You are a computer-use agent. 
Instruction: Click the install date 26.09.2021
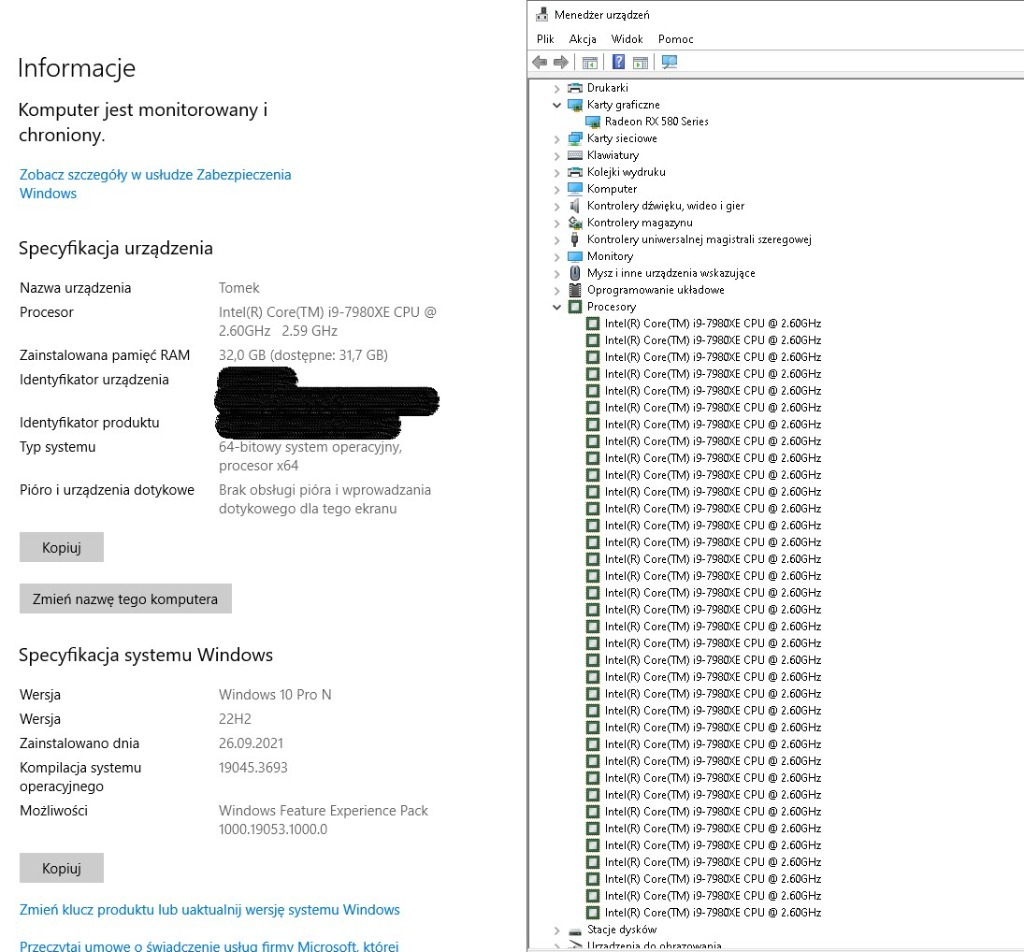click(251, 743)
